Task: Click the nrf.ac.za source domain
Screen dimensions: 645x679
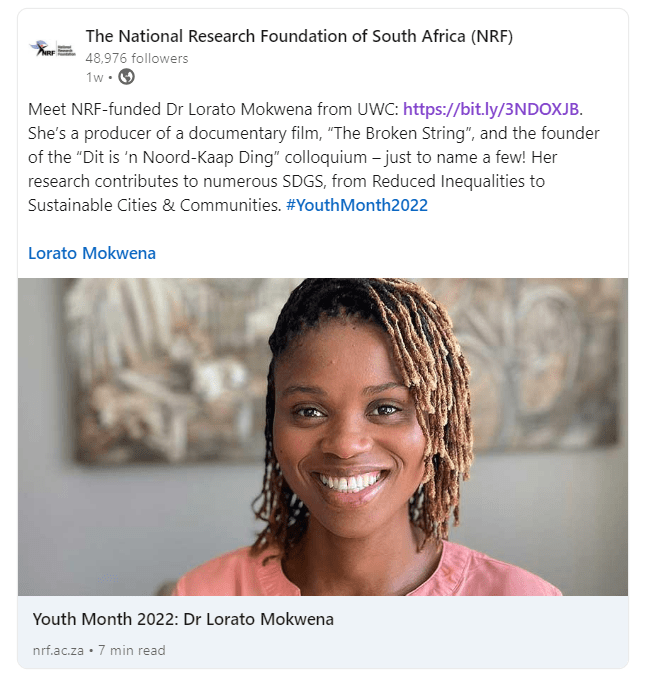Action: point(58,650)
